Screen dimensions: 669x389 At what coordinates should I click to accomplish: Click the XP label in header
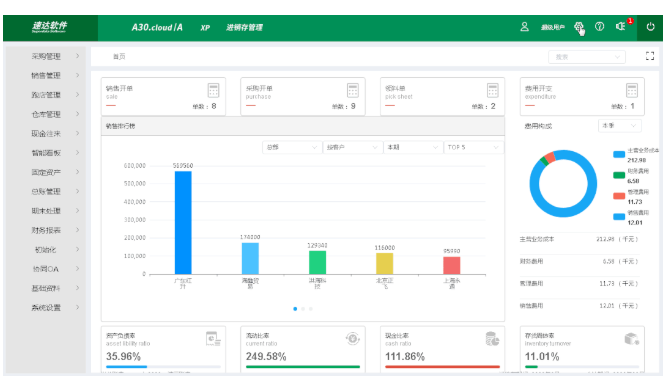click(x=205, y=28)
